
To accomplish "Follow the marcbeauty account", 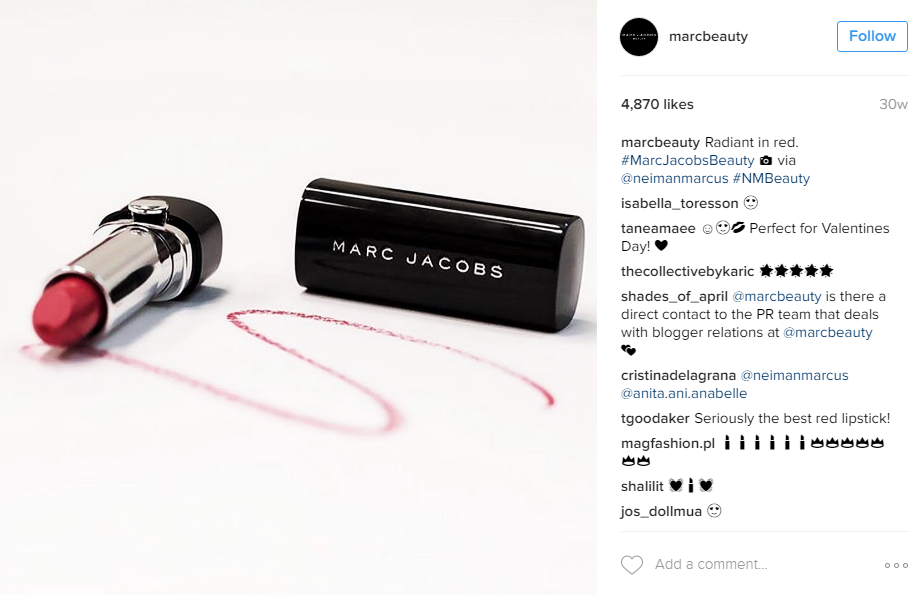I will (872, 36).
